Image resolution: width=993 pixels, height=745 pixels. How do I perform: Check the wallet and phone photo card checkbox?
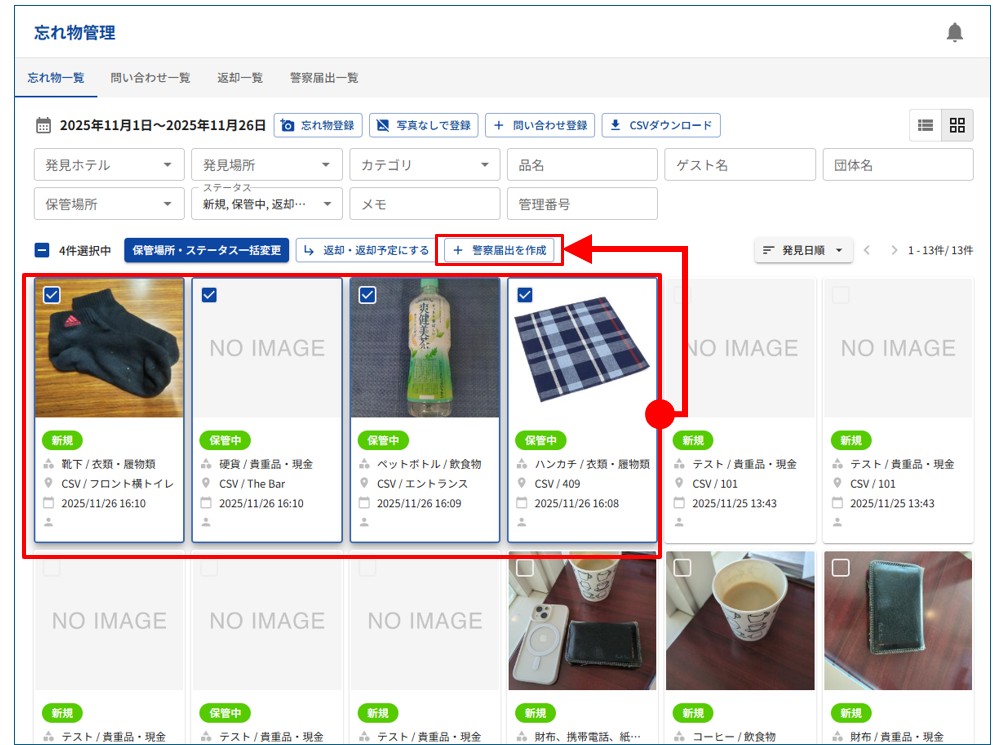point(525,568)
